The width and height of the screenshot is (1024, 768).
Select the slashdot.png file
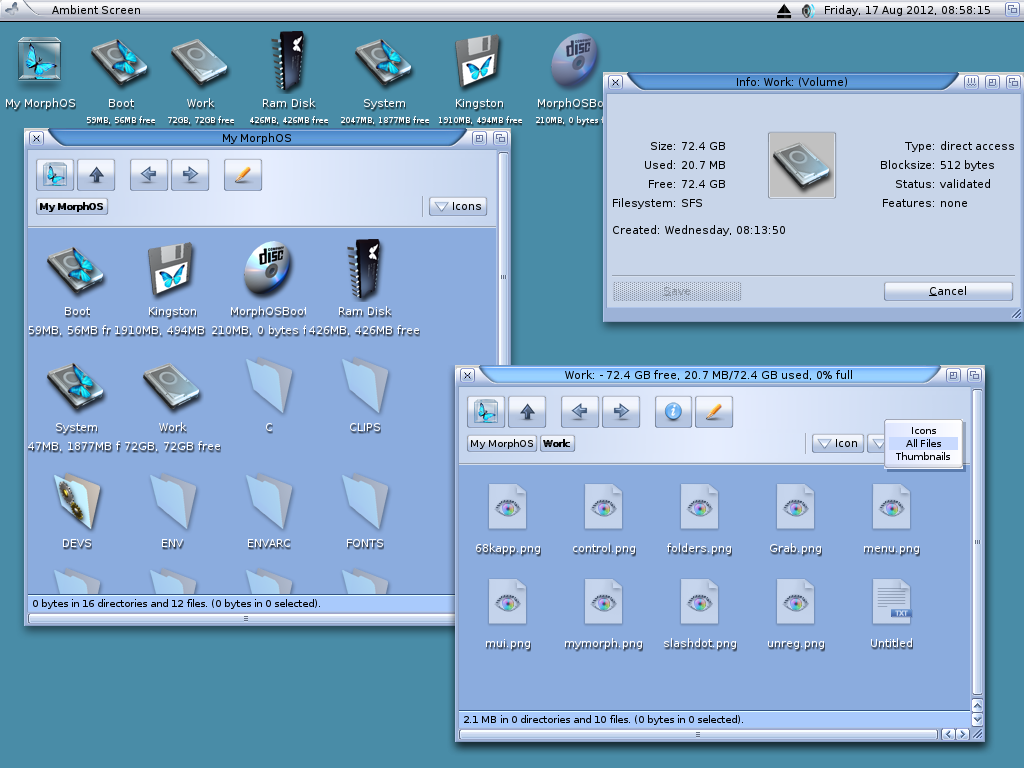click(699, 601)
